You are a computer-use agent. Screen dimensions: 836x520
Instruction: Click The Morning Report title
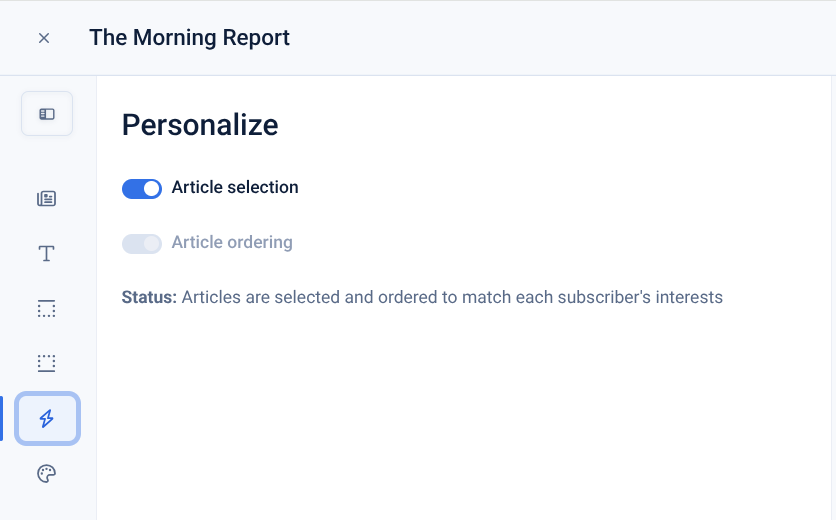point(189,38)
